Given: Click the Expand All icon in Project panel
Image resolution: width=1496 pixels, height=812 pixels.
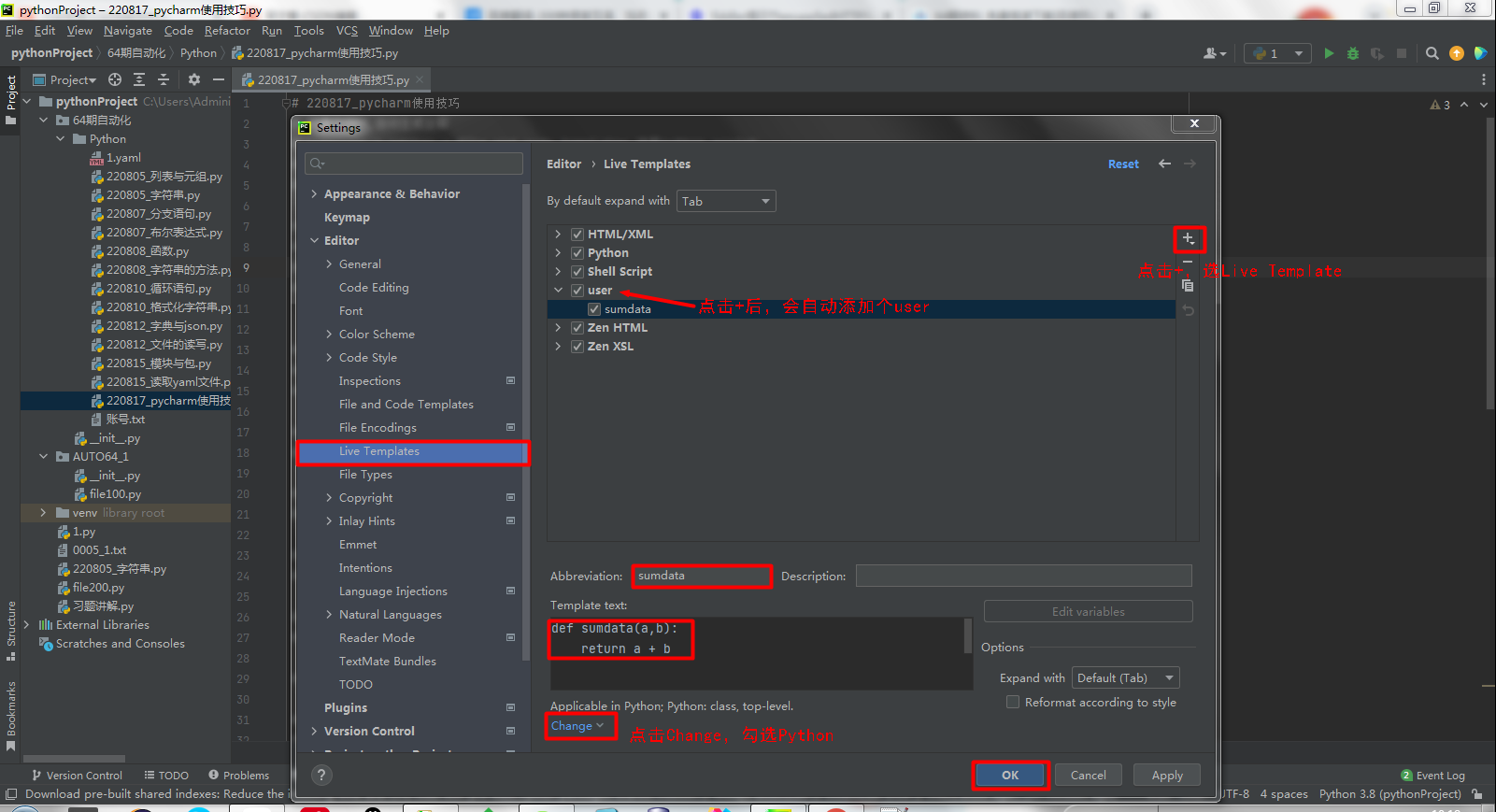Looking at the screenshot, I should coord(139,79).
